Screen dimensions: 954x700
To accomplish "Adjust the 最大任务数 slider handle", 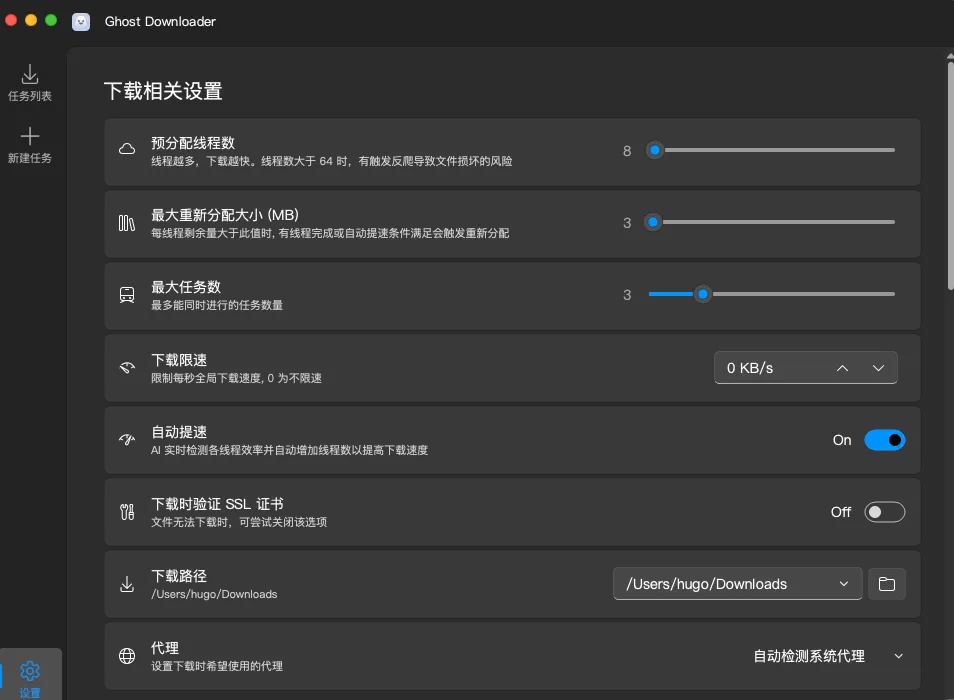I will click(x=703, y=294).
